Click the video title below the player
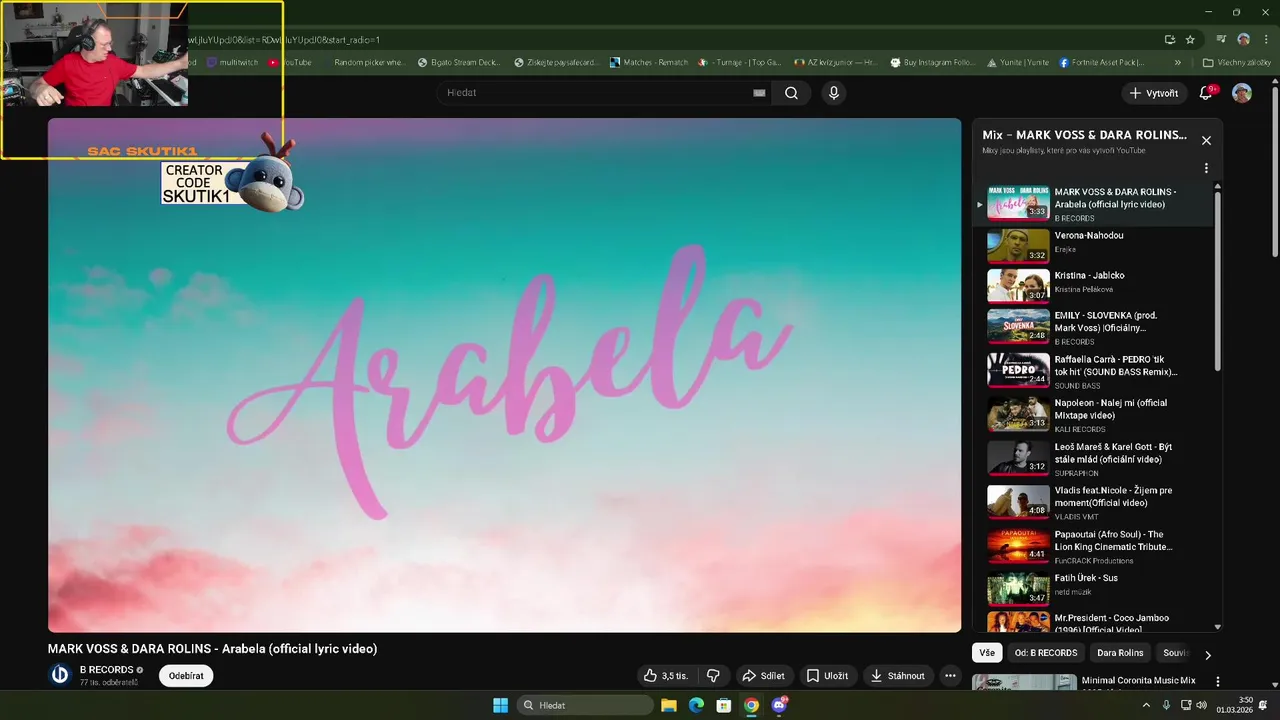This screenshot has width=1280, height=720. coord(212,649)
